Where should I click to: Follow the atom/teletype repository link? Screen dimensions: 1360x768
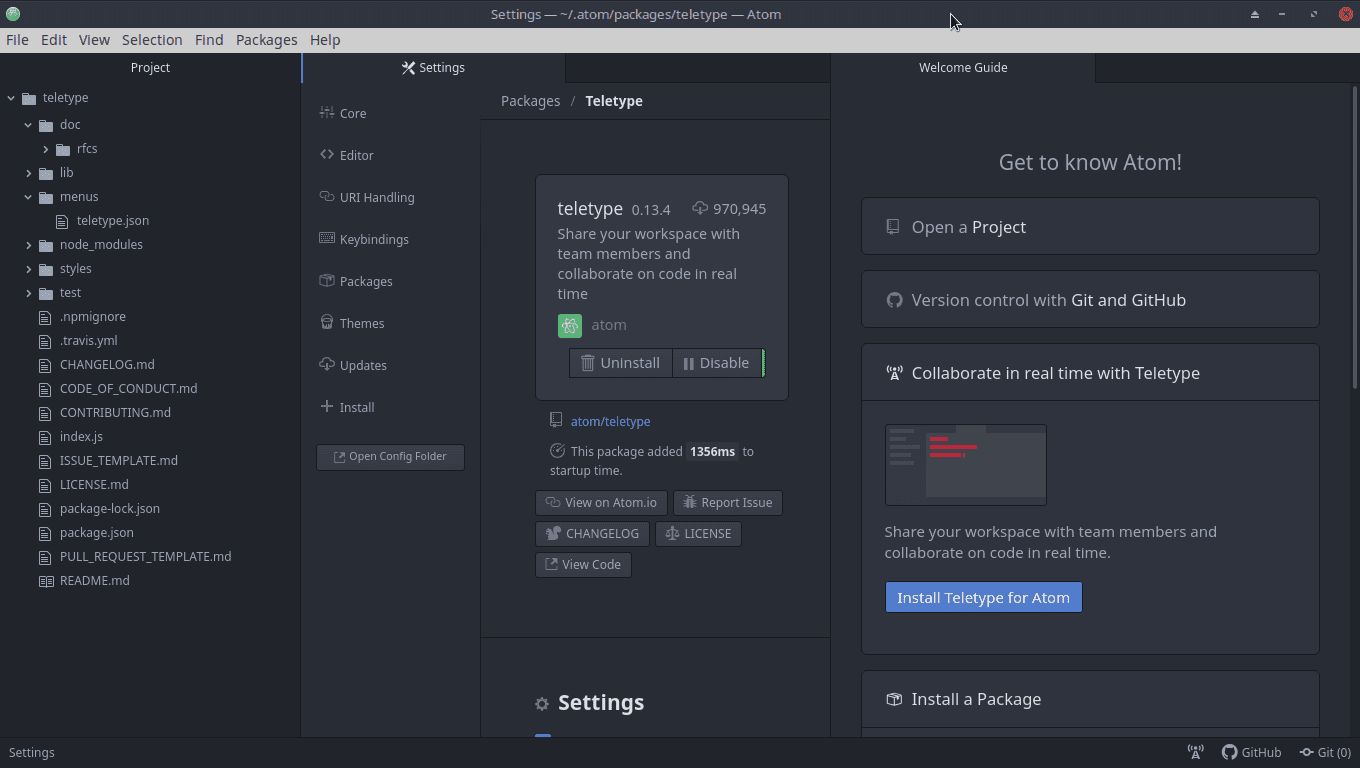coord(610,422)
